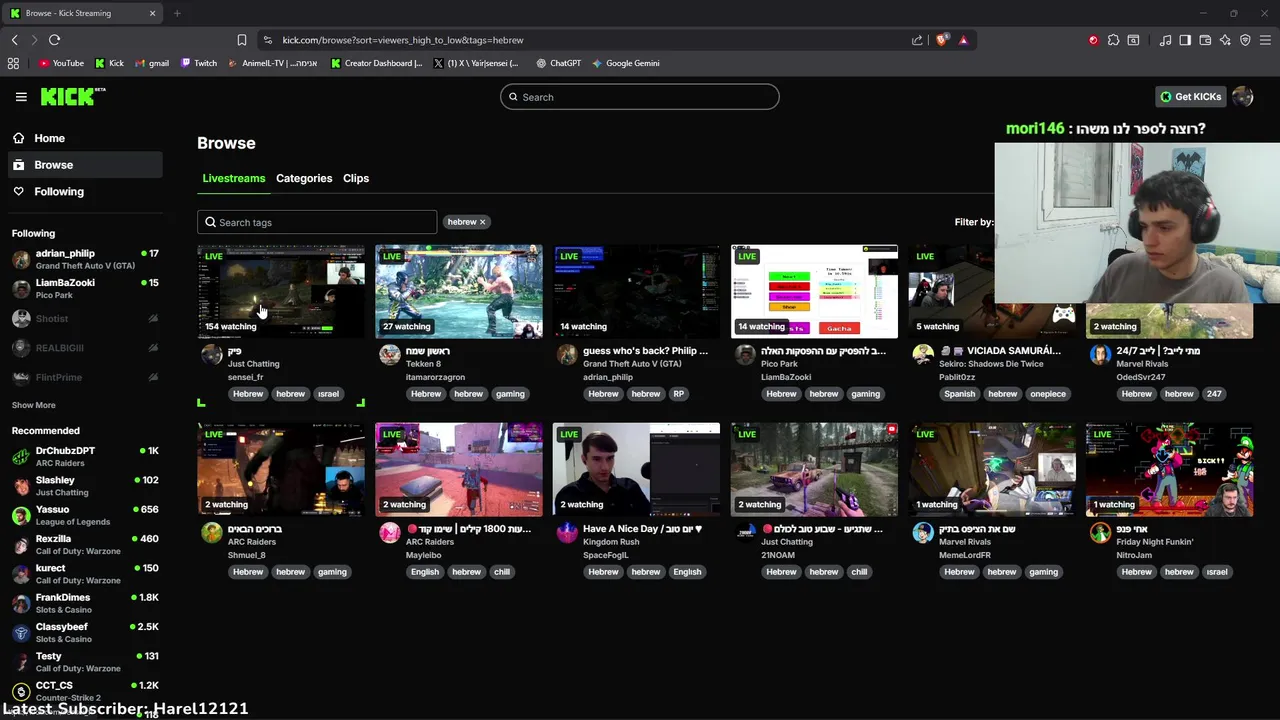Open Rexzilla recommended channel

coord(85,544)
